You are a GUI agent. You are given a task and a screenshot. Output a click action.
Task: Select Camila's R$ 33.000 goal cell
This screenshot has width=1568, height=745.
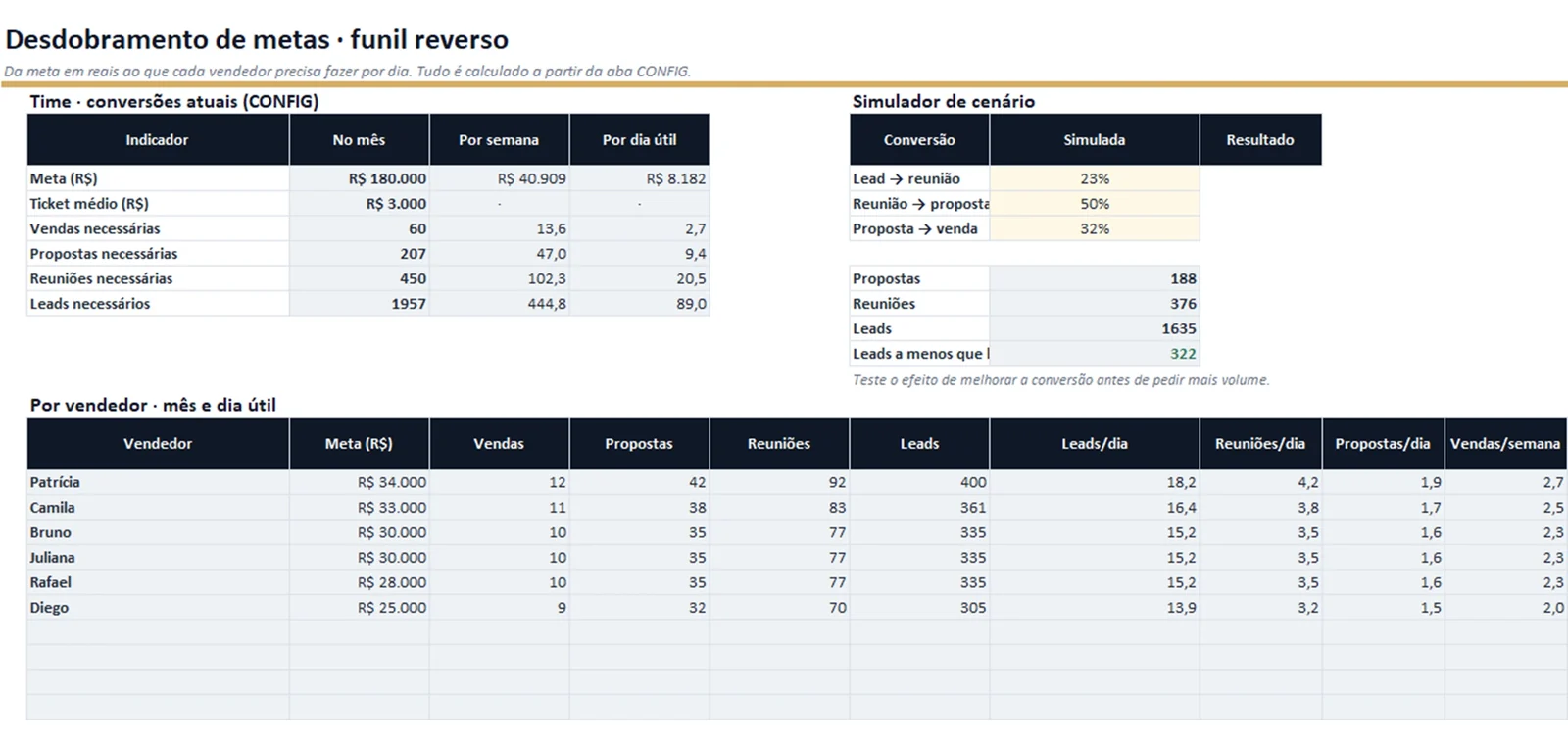(360, 508)
